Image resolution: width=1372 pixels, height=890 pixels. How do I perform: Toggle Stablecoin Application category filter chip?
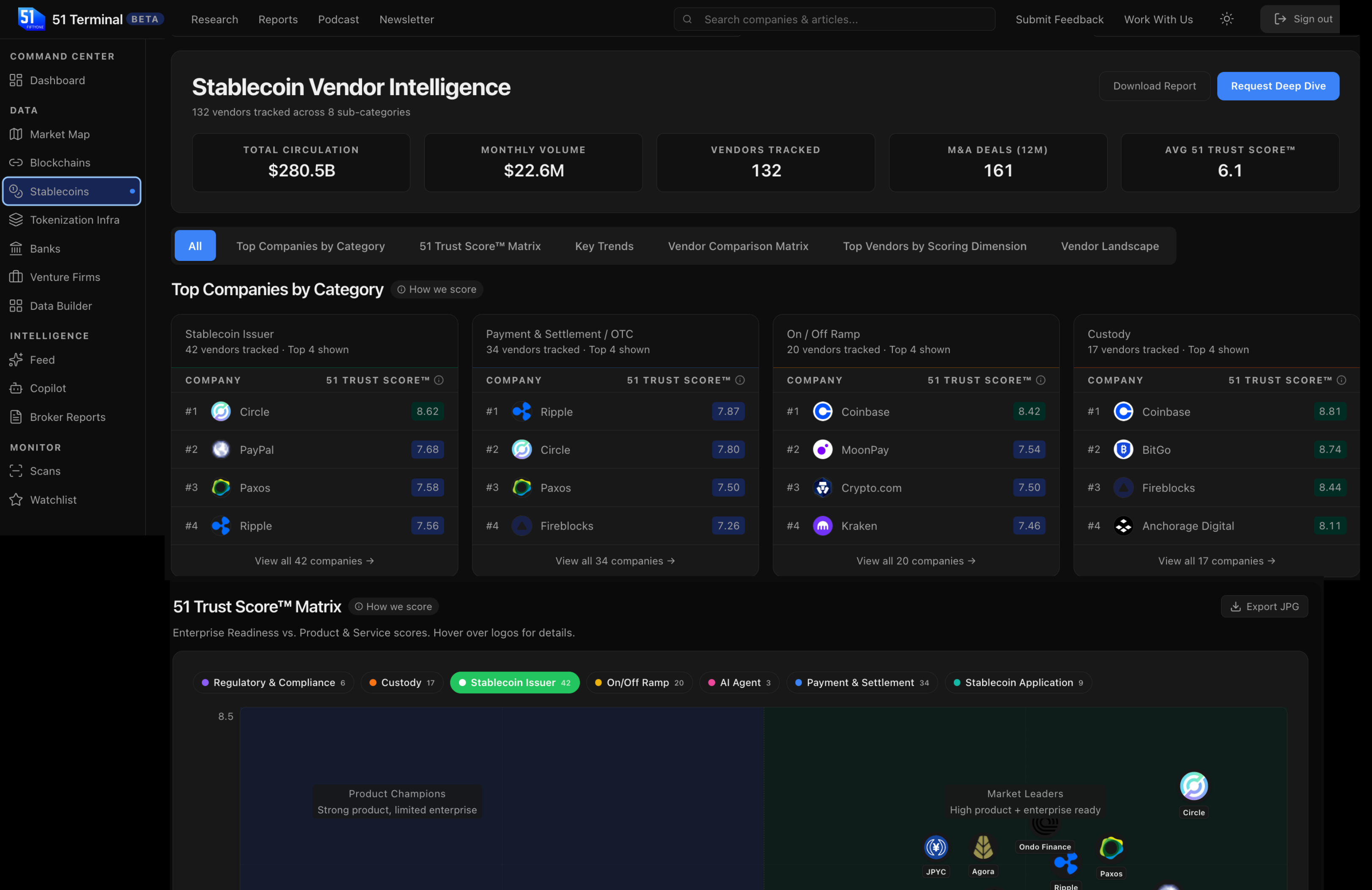click(1018, 682)
